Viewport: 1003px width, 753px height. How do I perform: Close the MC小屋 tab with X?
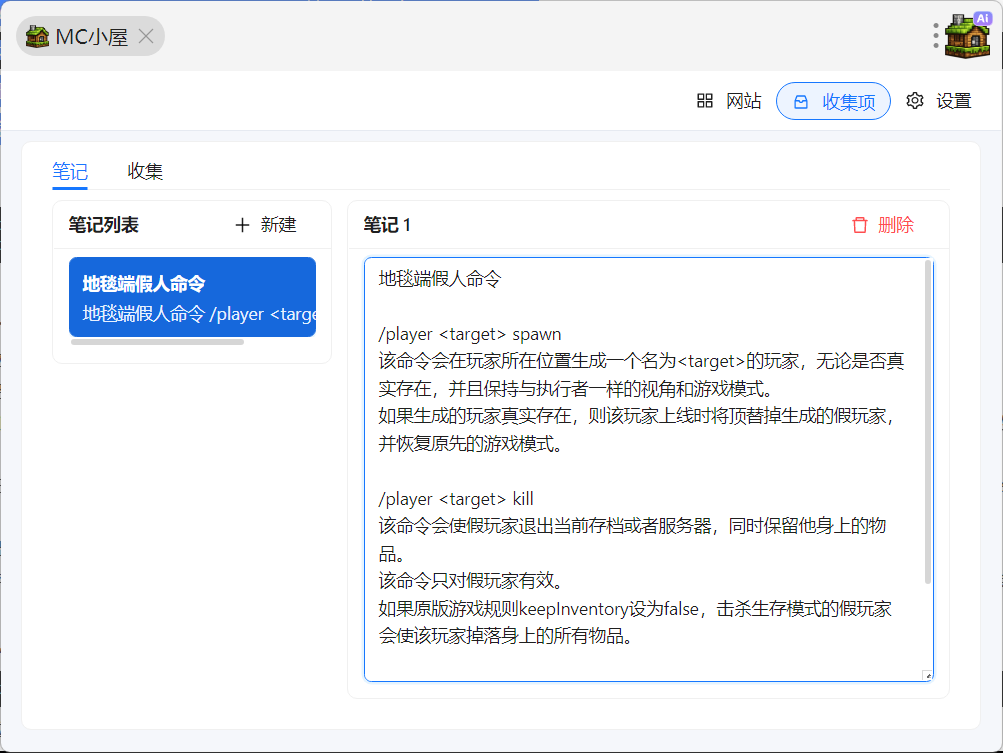(x=146, y=37)
